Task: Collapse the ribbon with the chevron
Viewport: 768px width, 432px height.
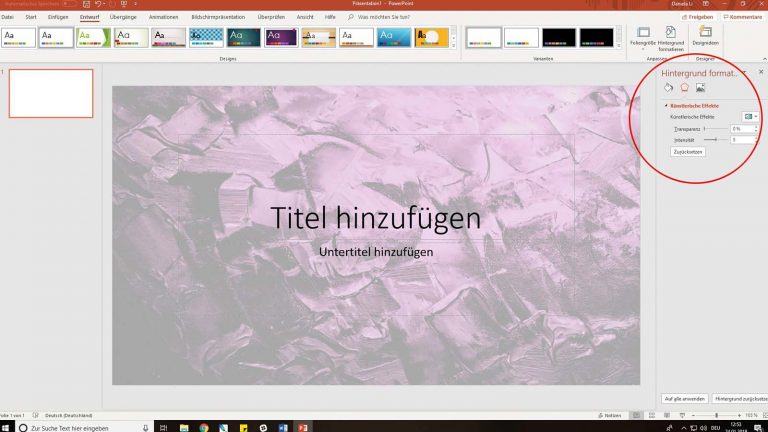Action: pyautogui.click(x=765, y=59)
